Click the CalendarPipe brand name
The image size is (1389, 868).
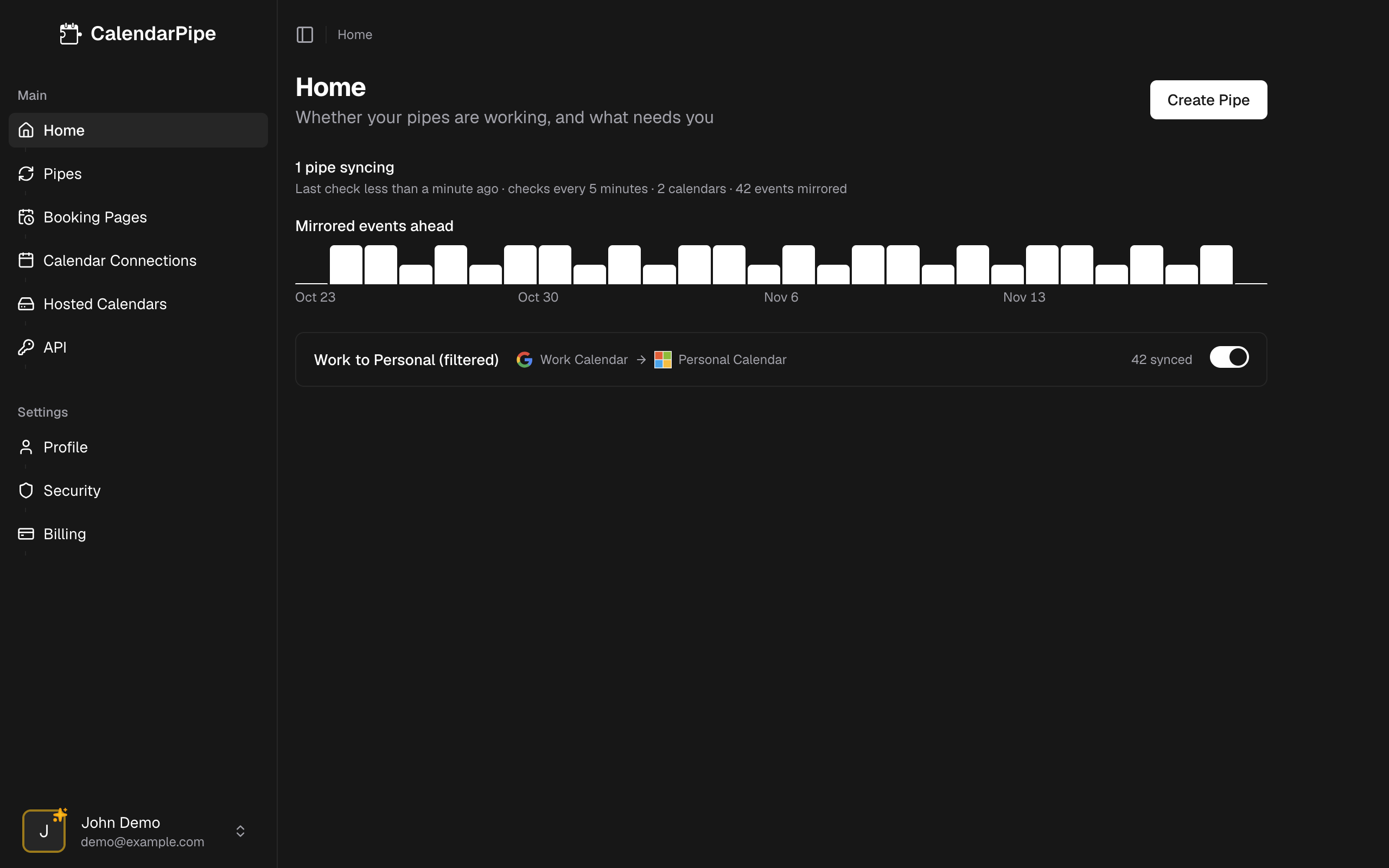pos(153,33)
